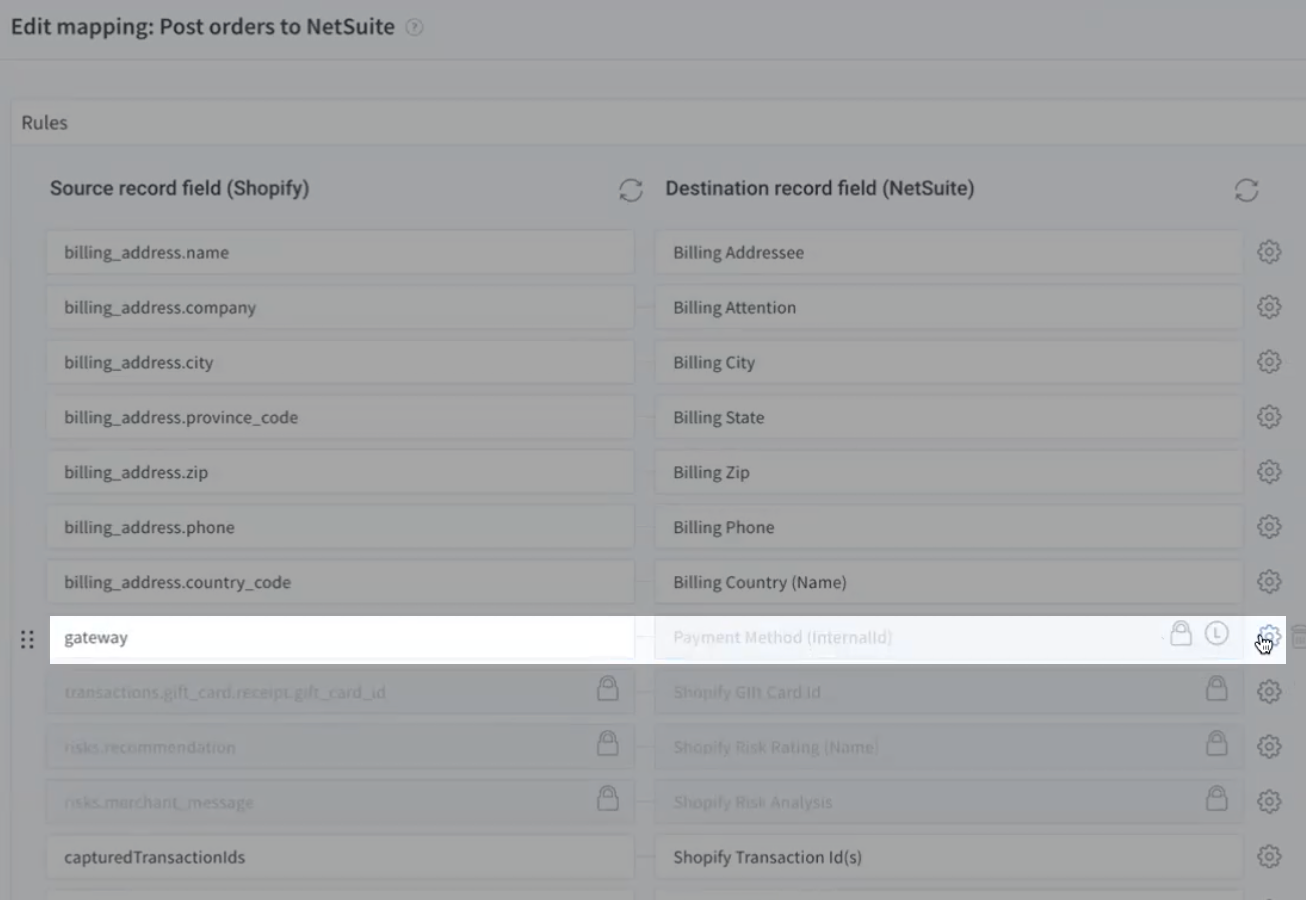
Task: Select capturedTransactionIds source field
Action: pos(340,857)
